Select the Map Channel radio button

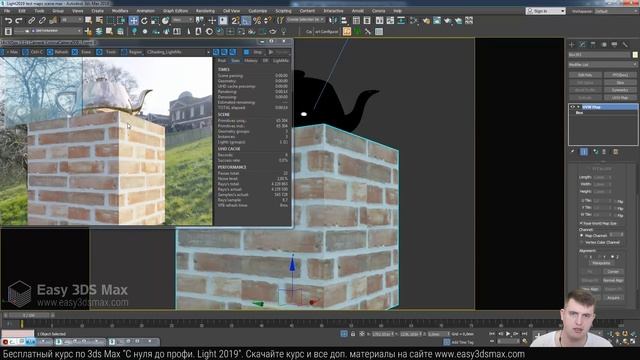coord(582,236)
